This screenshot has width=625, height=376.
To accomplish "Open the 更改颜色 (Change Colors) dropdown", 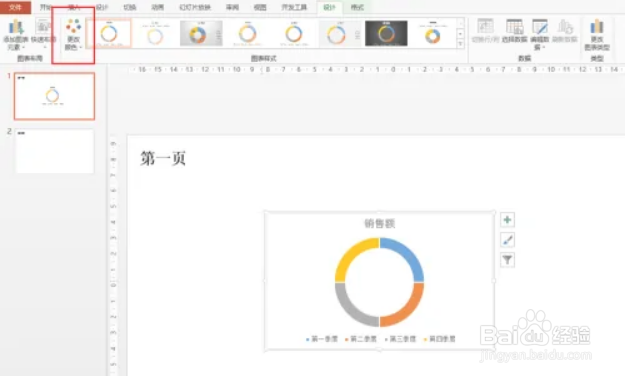I will pyautogui.click(x=73, y=35).
